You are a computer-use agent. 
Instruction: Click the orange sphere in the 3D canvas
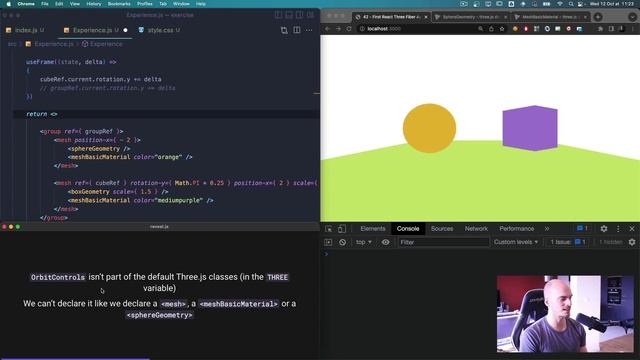pyautogui.click(x=429, y=128)
